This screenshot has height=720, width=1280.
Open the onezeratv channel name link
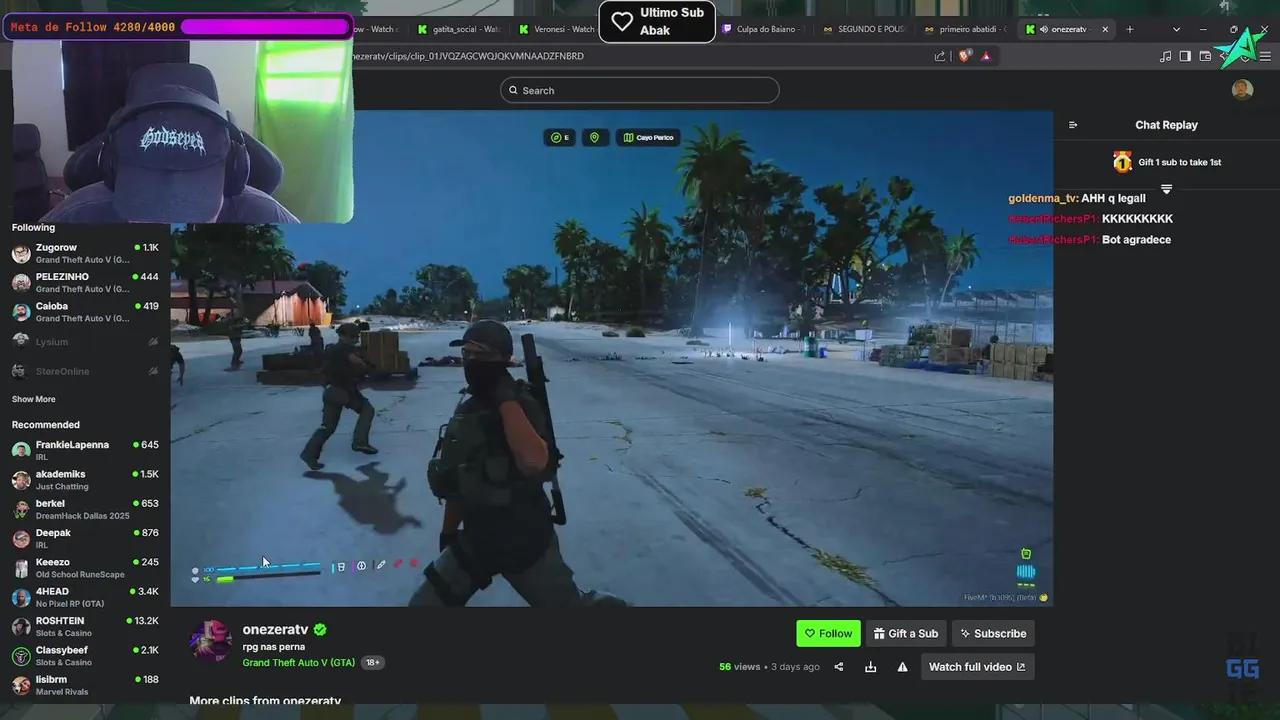(275, 630)
